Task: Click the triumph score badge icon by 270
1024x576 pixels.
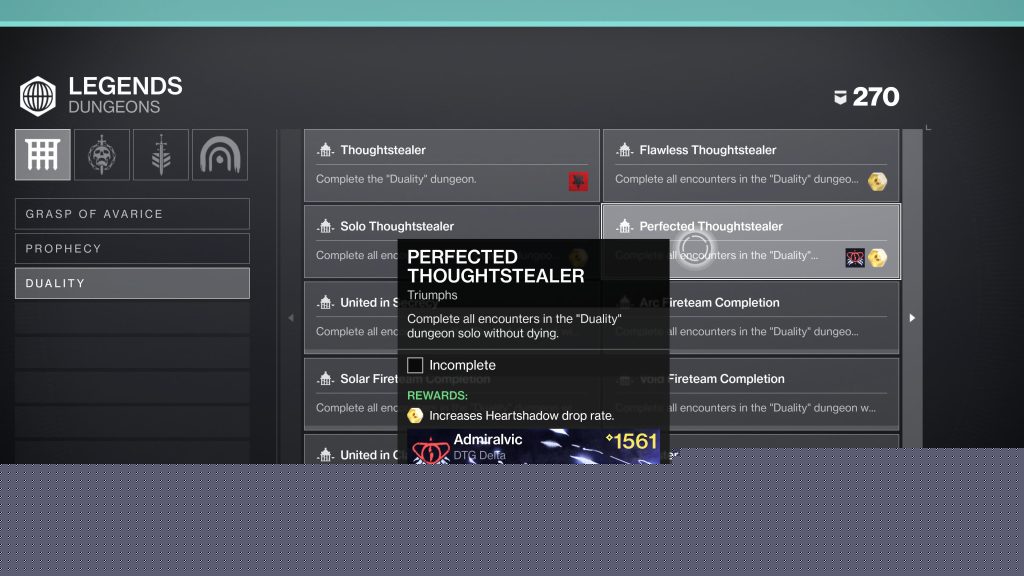Action: coord(840,97)
